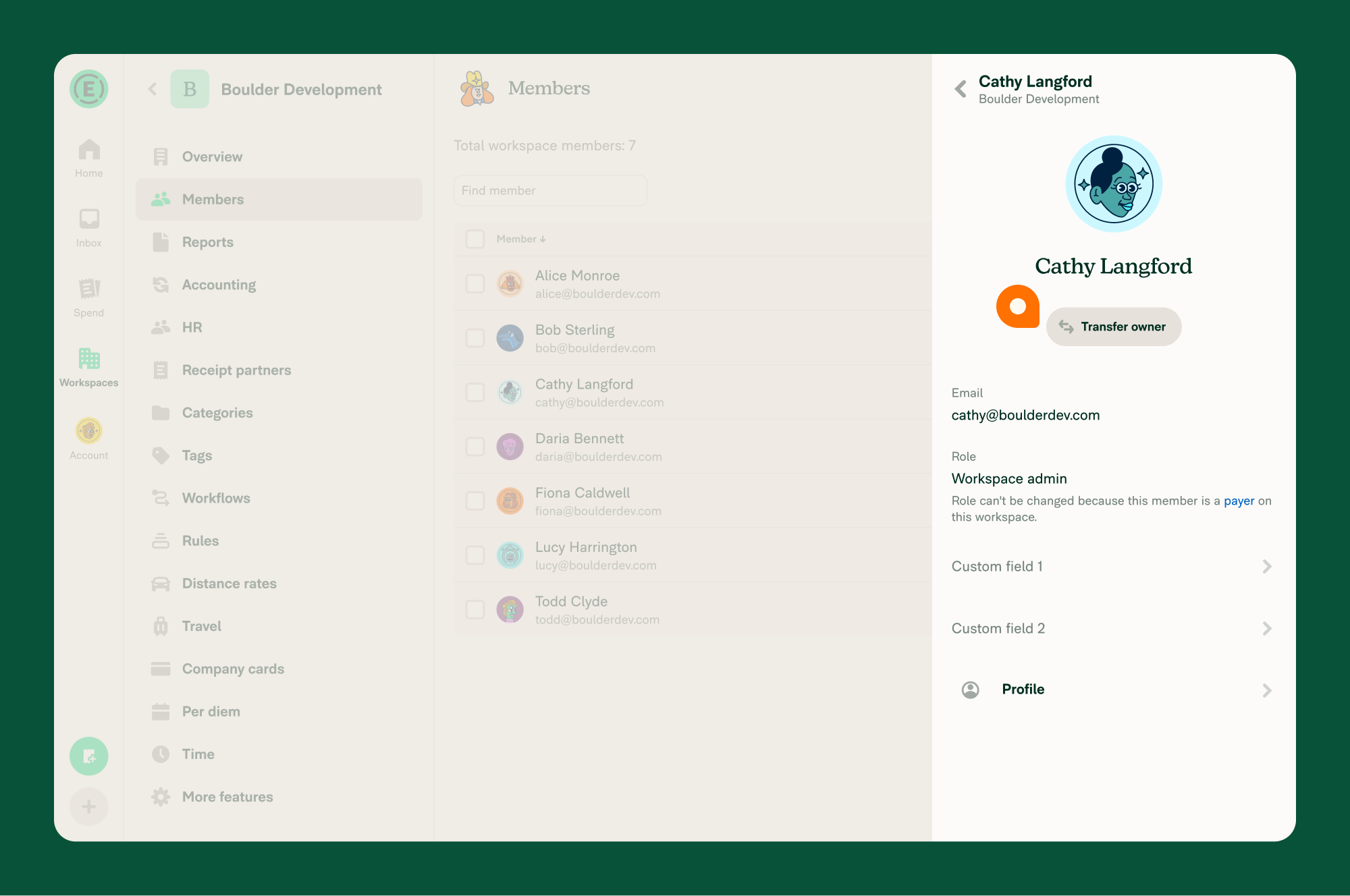Close details panel with back chevron
1350x896 pixels.
click(961, 89)
